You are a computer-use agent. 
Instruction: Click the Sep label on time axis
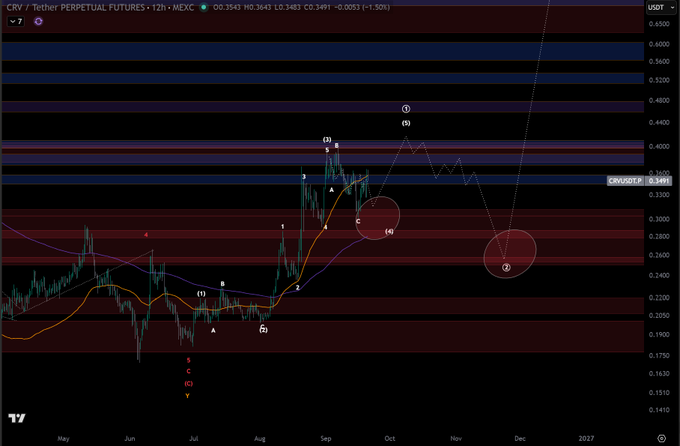click(326, 438)
